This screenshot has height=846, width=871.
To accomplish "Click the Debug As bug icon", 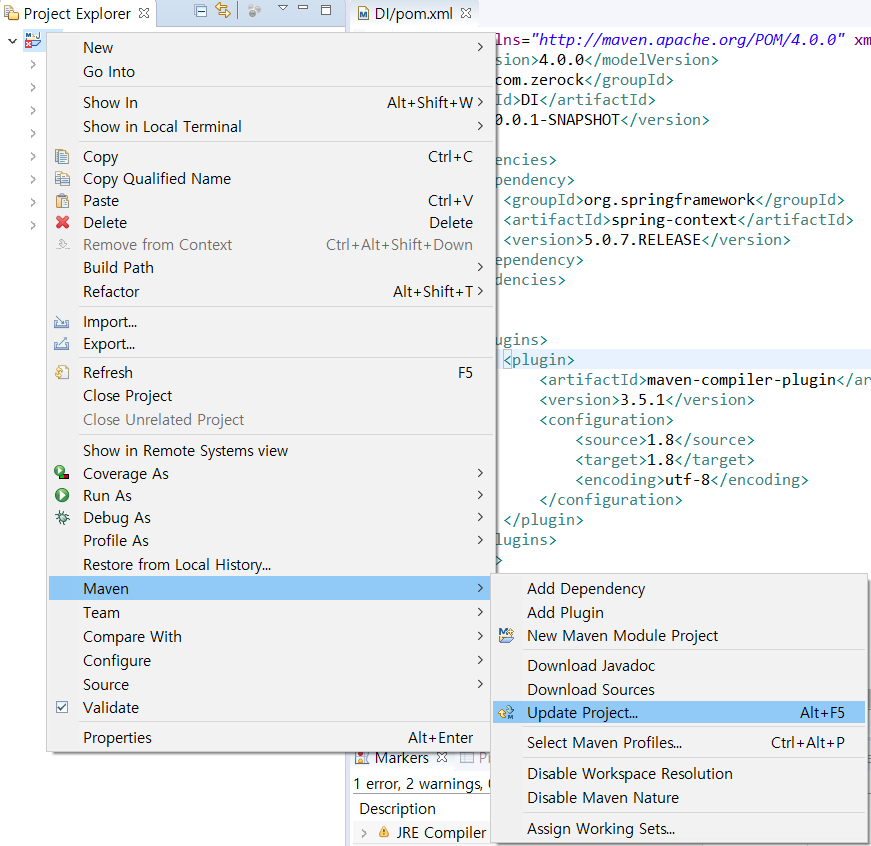I will pyautogui.click(x=62, y=518).
